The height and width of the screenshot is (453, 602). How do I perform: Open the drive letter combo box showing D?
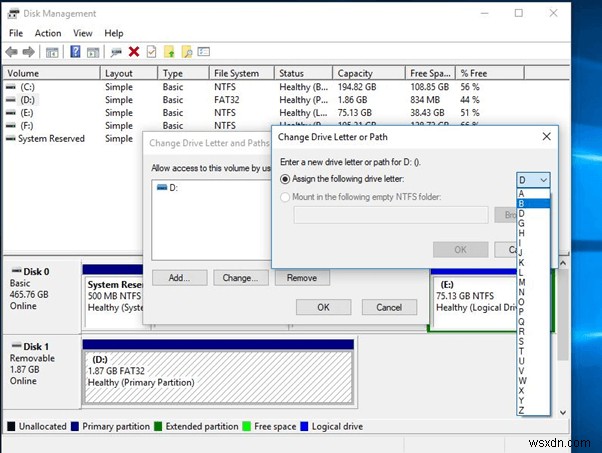(x=533, y=180)
